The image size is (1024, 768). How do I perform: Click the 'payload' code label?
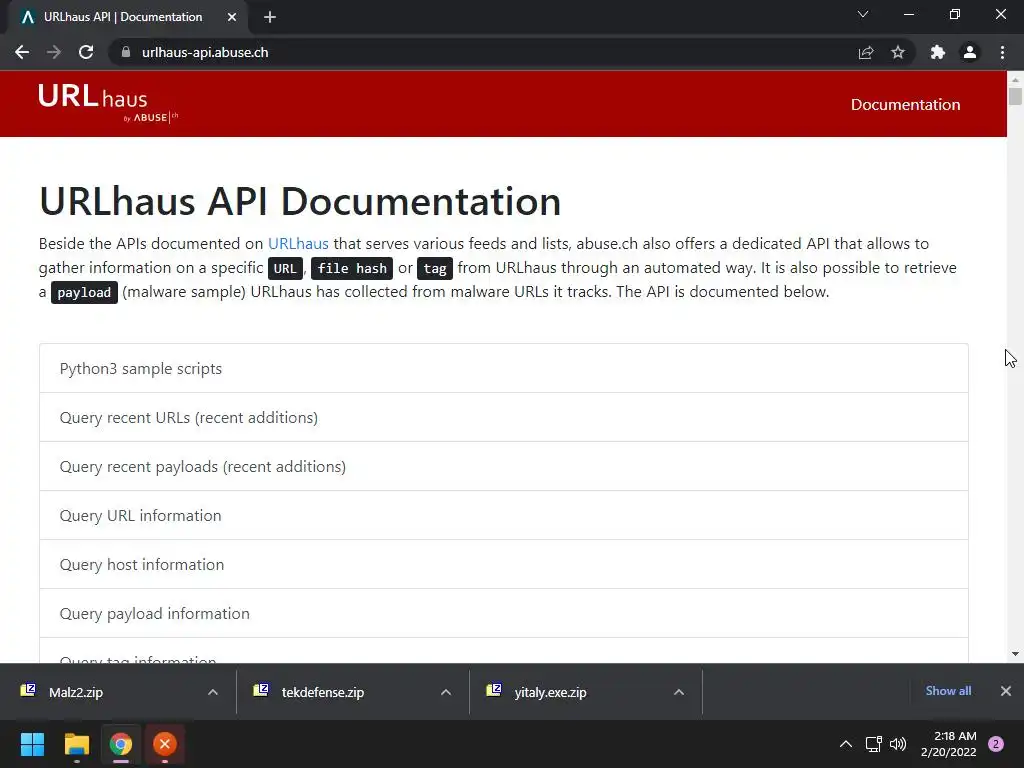[x=84, y=293]
